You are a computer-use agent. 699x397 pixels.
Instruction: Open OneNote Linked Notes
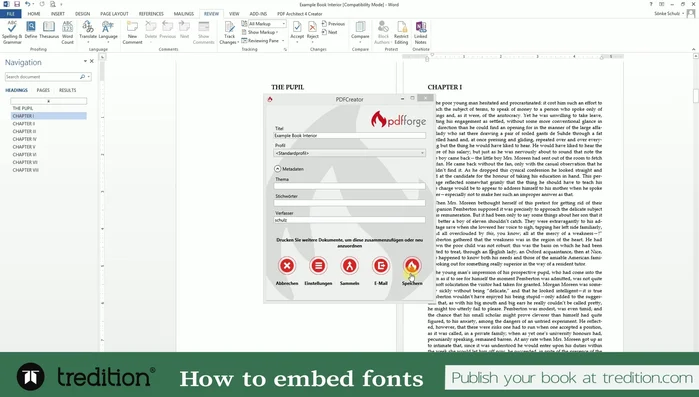click(420, 32)
